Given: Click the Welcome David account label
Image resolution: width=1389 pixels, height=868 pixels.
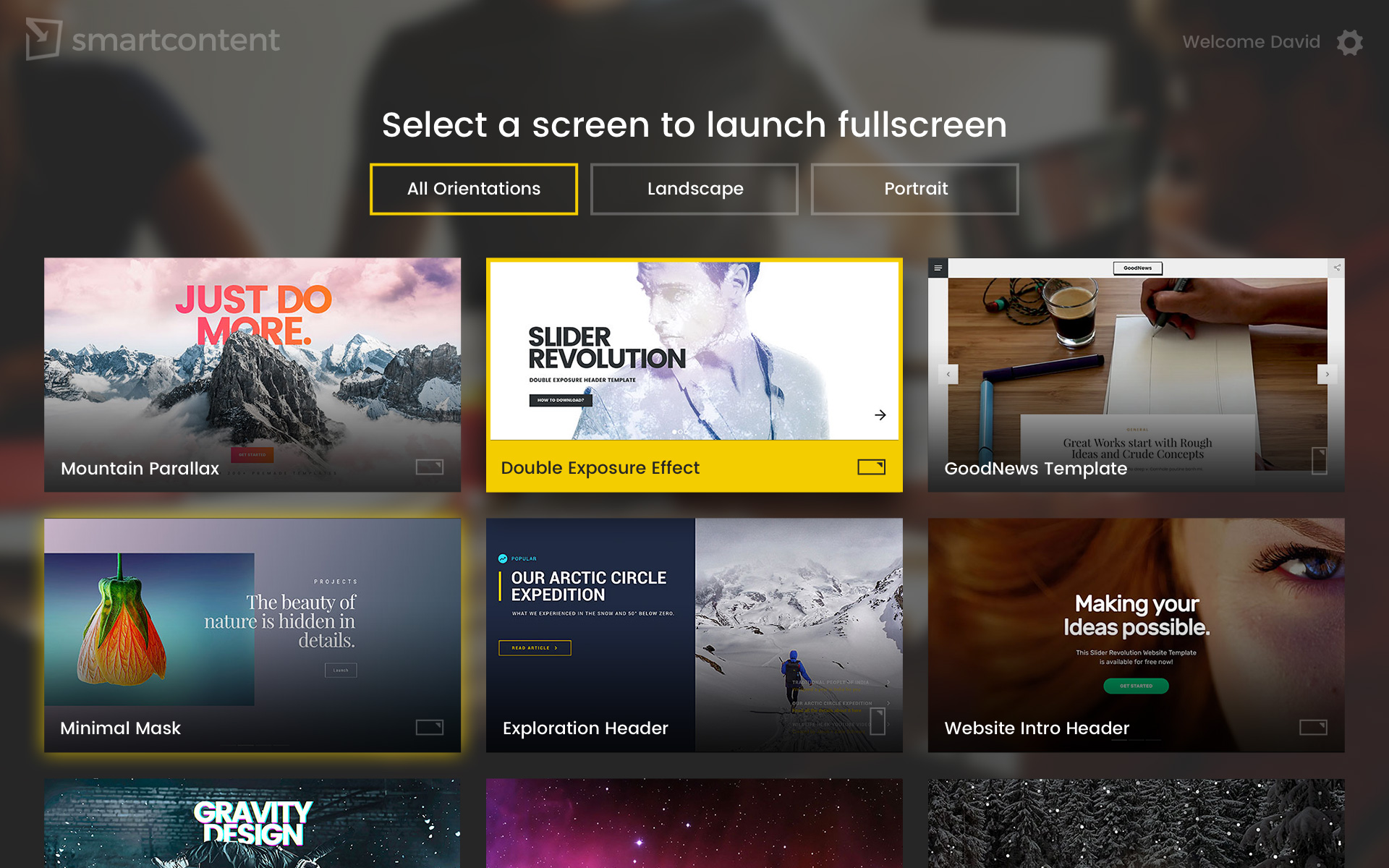Looking at the screenshot, I should (x=1250, y=41).
